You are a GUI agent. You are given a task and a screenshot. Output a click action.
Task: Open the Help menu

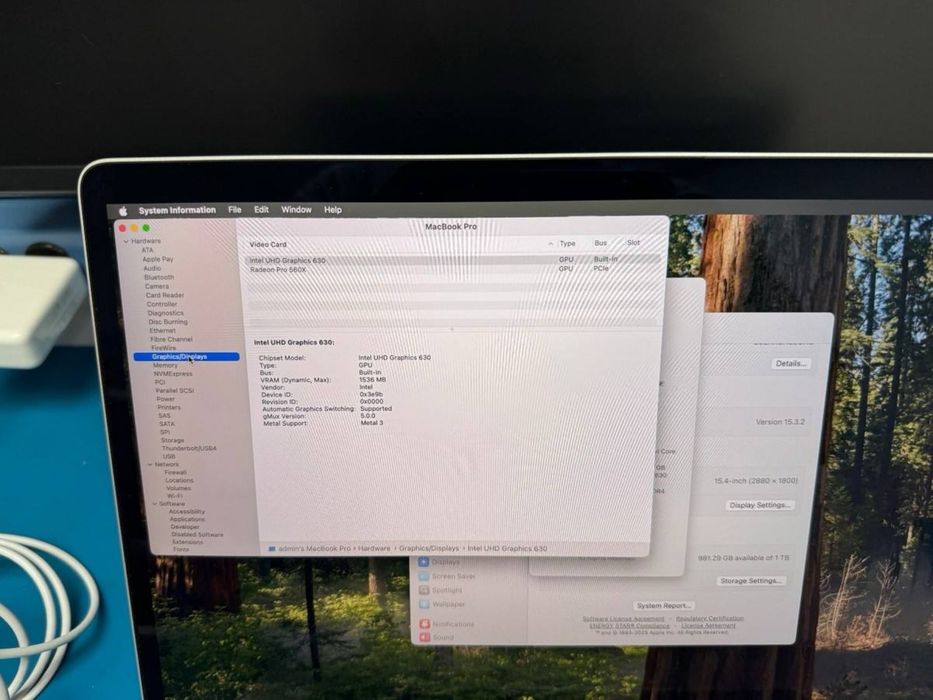point(333,210)
